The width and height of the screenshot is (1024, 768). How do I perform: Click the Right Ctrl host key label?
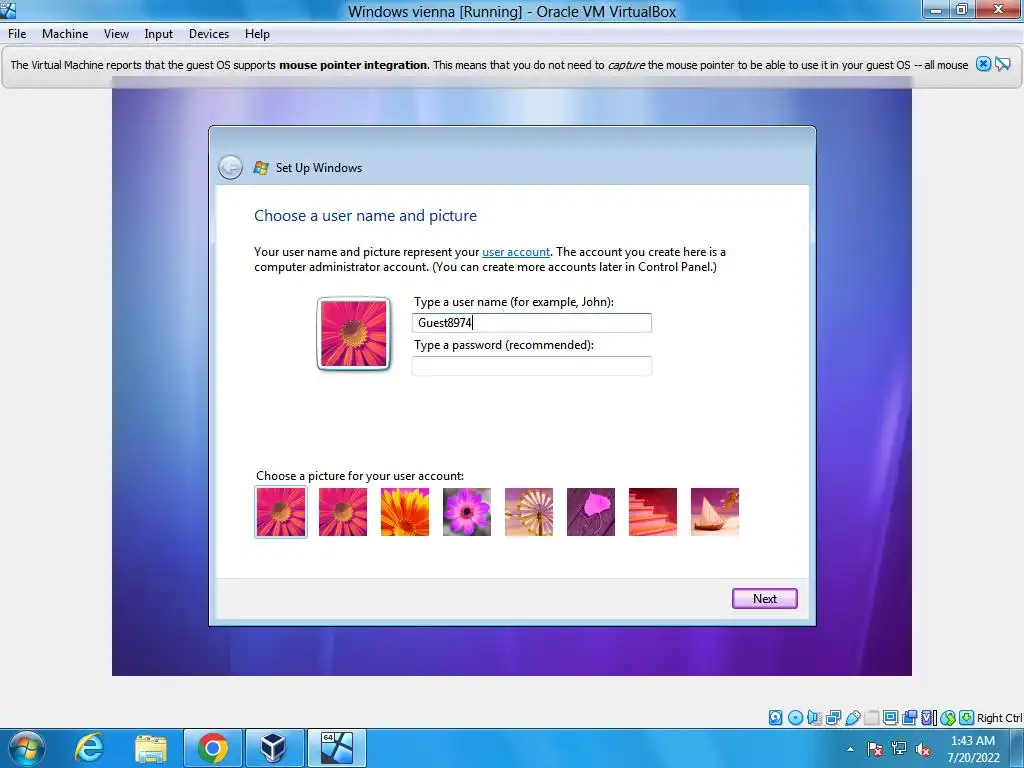[x=1000, y=718]
